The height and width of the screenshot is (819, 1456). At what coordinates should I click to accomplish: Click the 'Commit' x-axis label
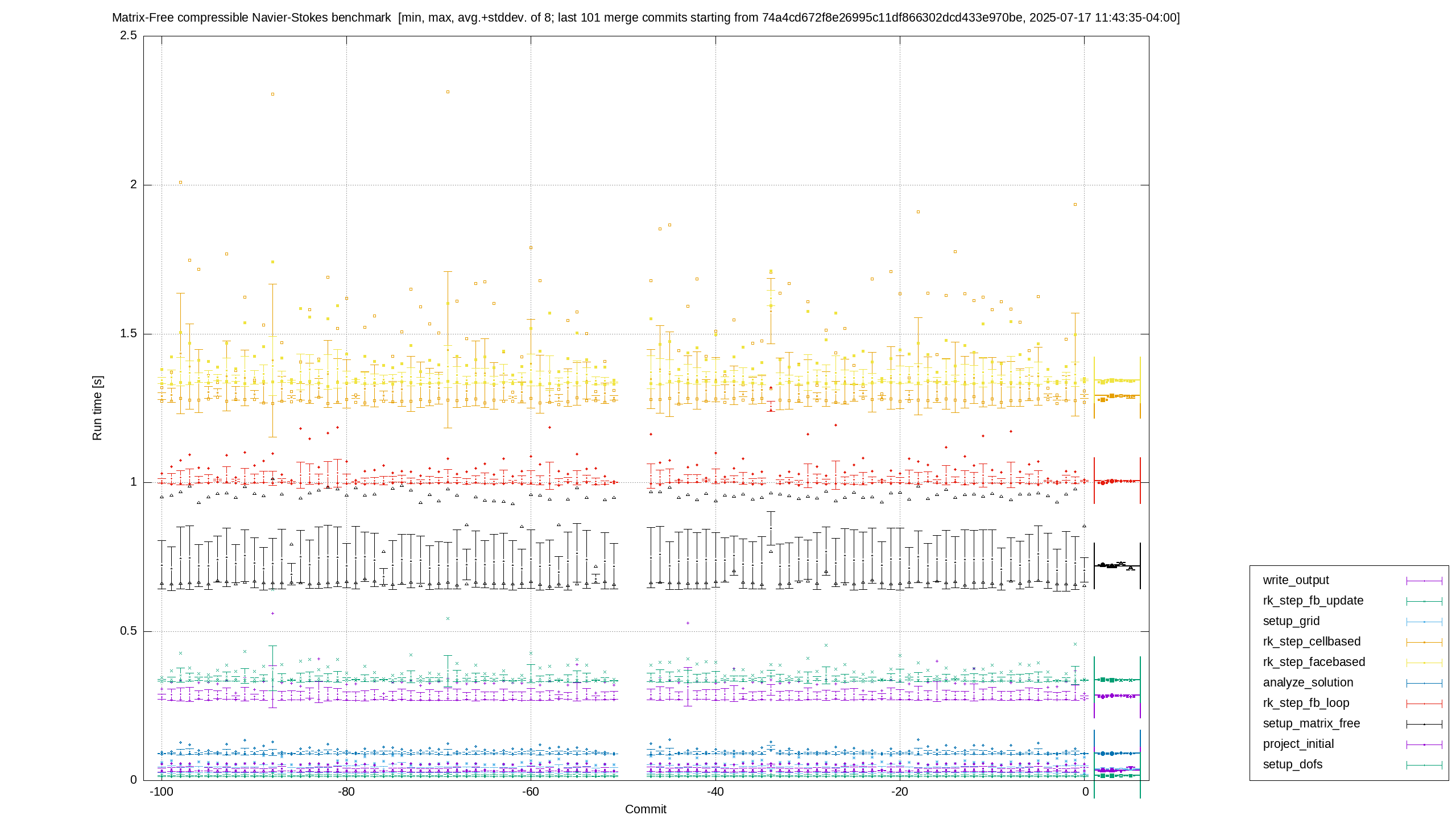646,809
